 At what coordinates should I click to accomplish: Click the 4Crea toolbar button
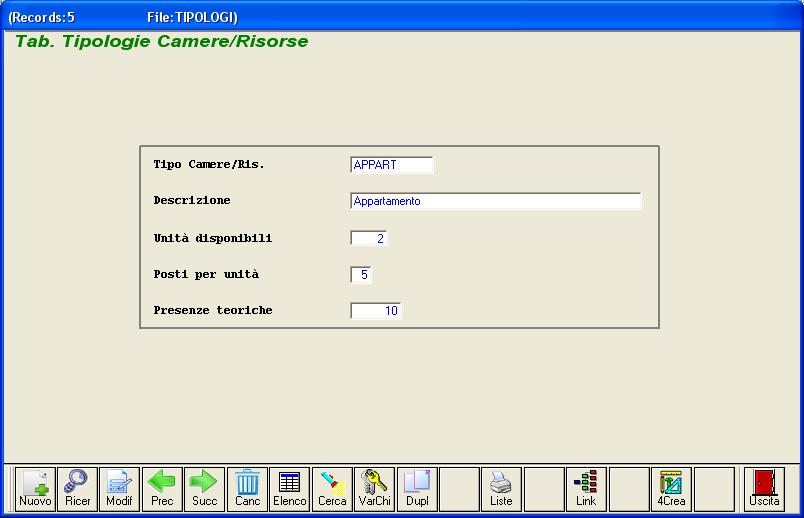[x=671, y=488]
